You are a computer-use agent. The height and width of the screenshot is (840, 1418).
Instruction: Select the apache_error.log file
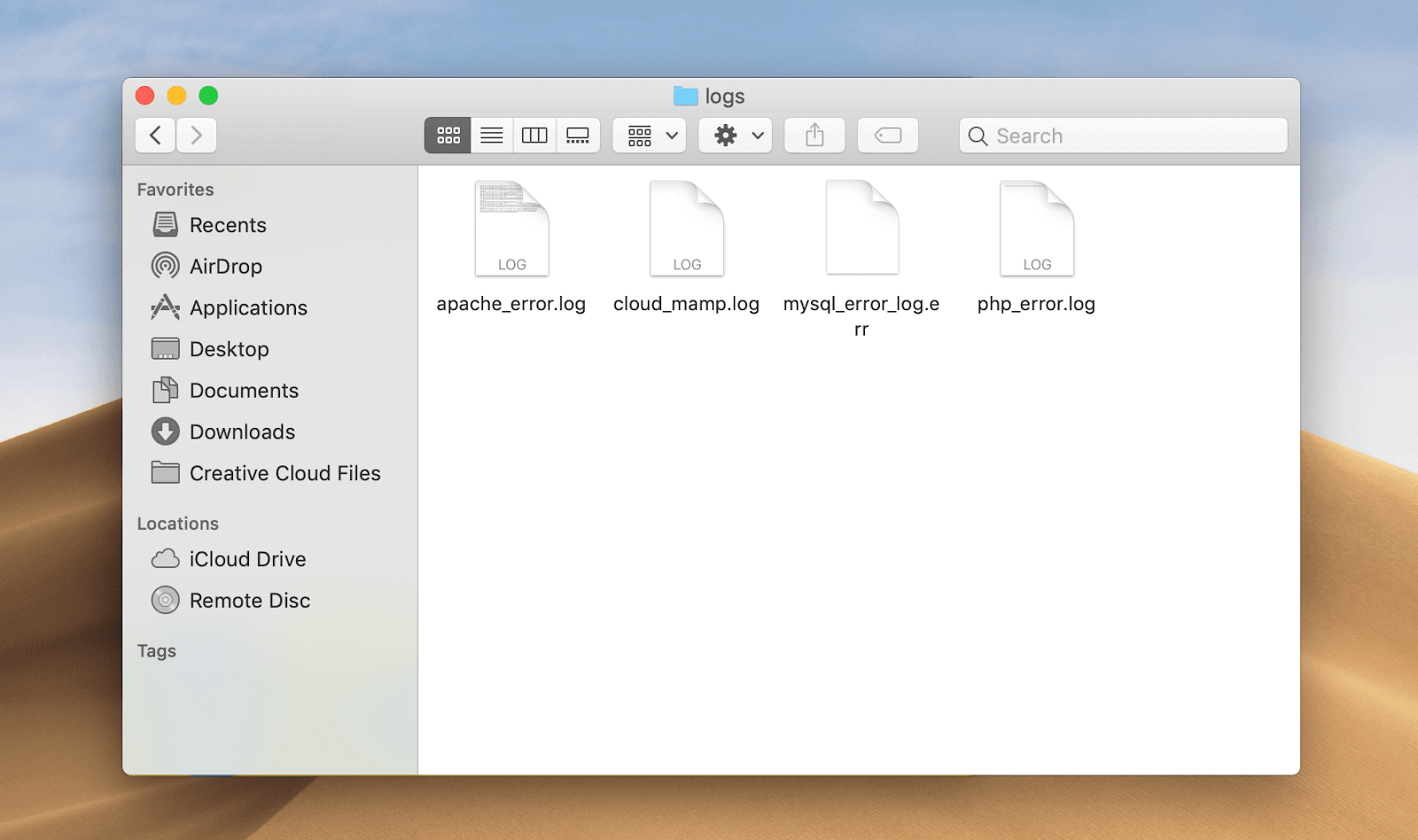coord(511,227)
